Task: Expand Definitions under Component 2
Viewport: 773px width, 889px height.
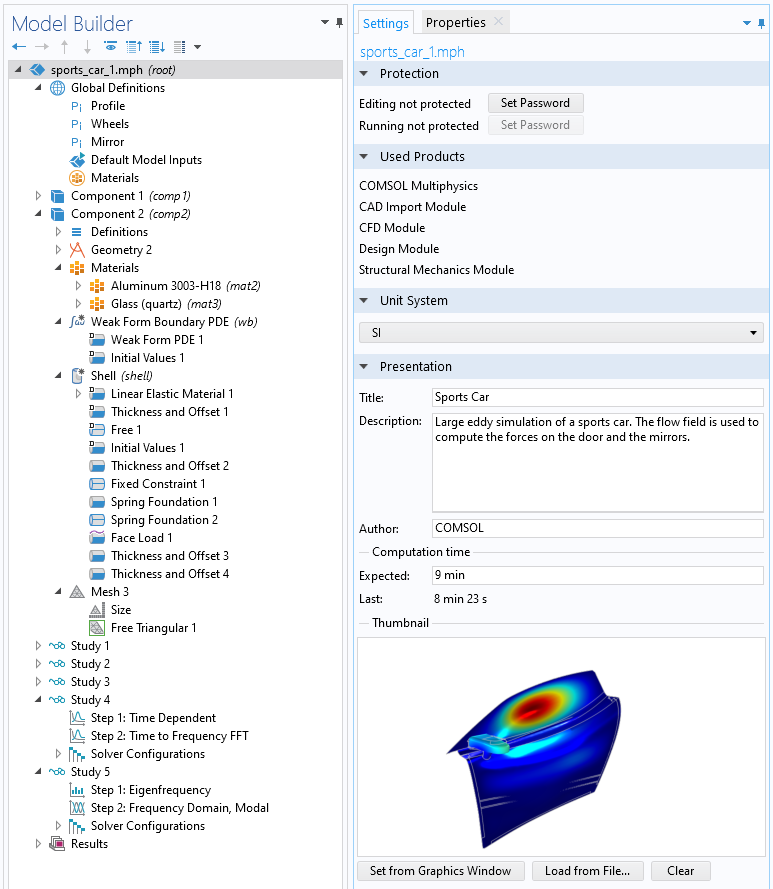Action: [x=58, y=232]
